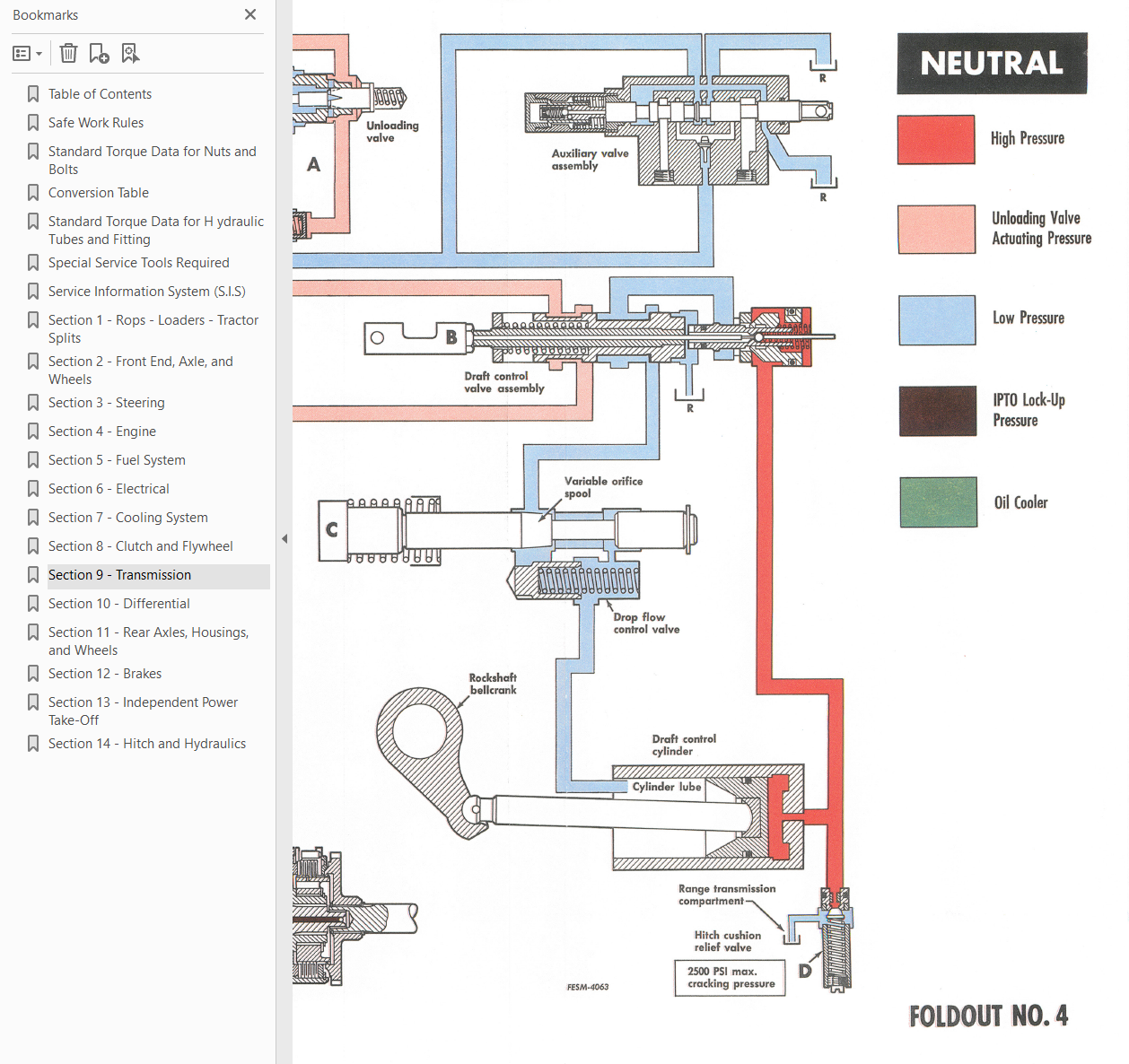The width and height of the screenshot is (1129, 1064).
Task: Click the 'Hitch cushion relief valve' label
Action: pyautogui.click(x=727, y=941)
